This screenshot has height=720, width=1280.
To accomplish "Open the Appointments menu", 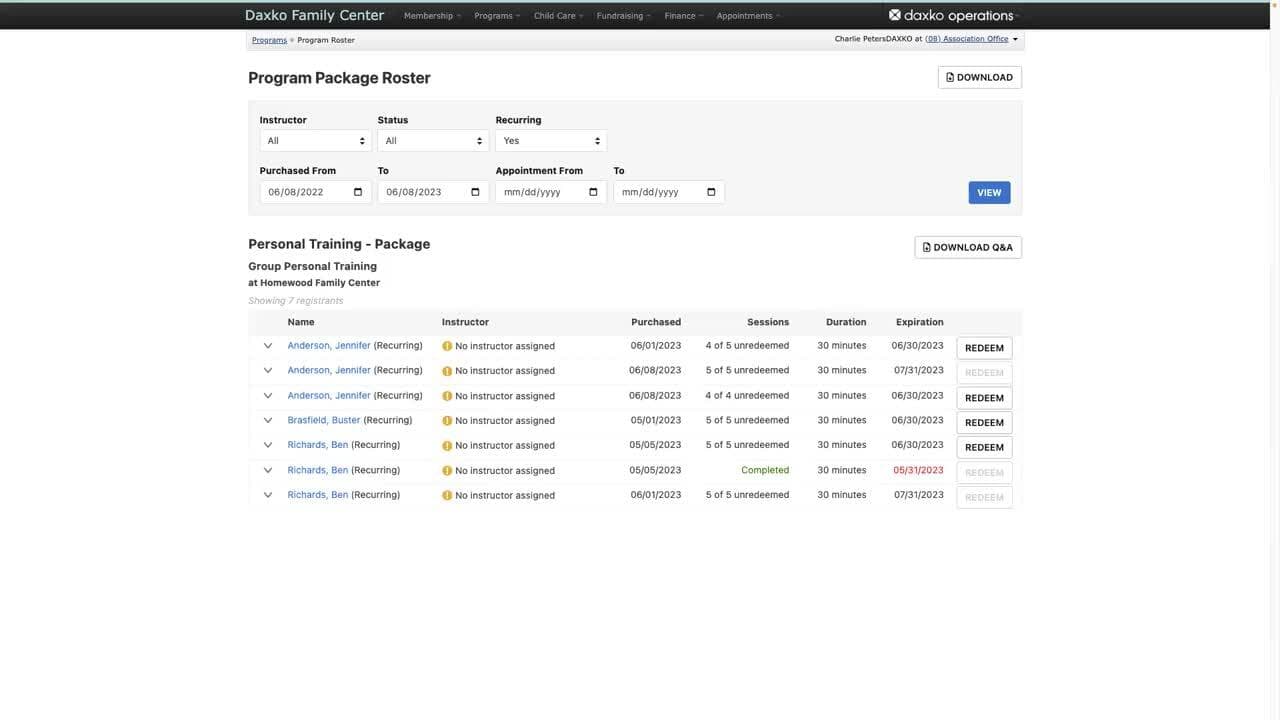I will [x=749, y=16].
